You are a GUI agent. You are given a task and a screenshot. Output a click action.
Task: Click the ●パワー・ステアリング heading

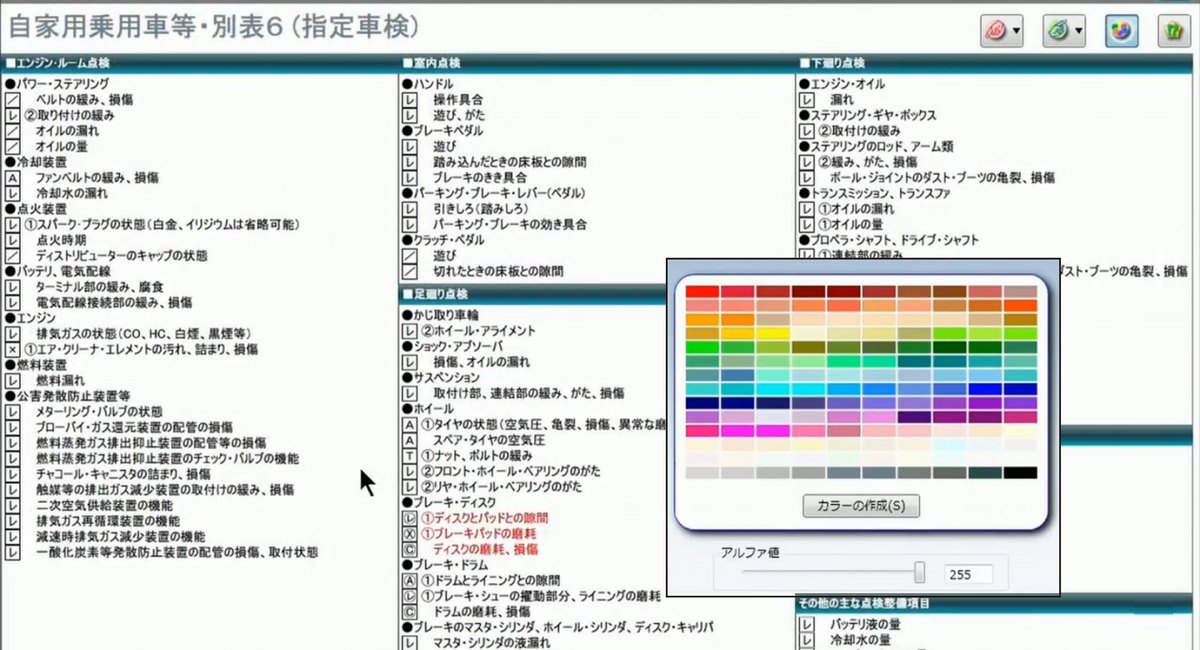point(57,84)
